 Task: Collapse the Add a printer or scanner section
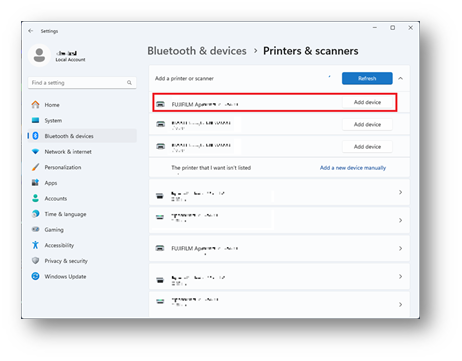coord(401,78)
